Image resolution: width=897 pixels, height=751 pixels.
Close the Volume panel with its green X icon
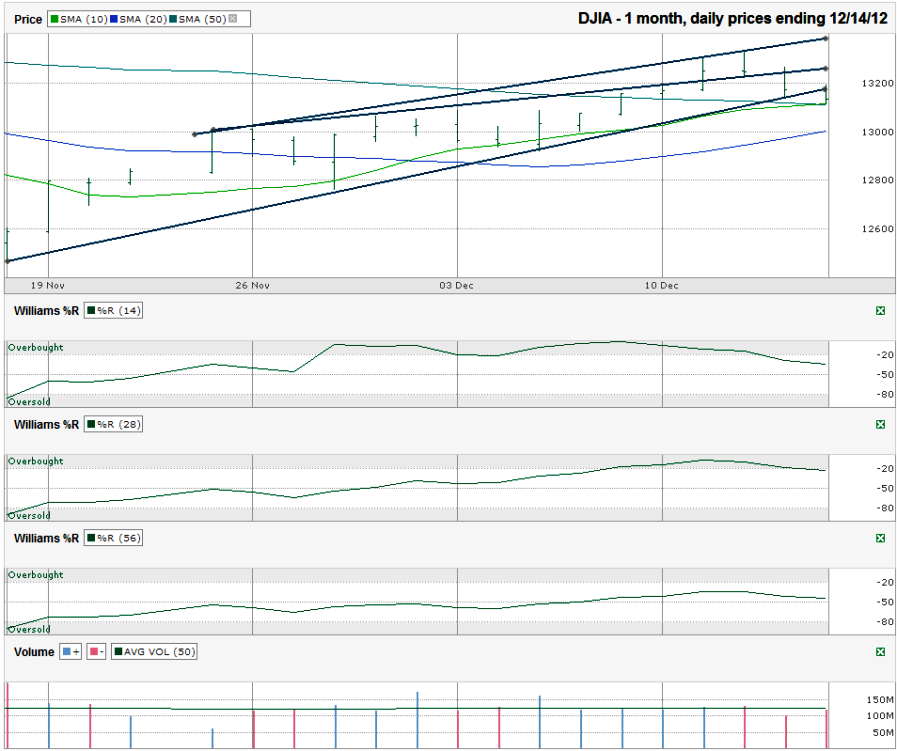pyautogui.click(x=880, y=652)
